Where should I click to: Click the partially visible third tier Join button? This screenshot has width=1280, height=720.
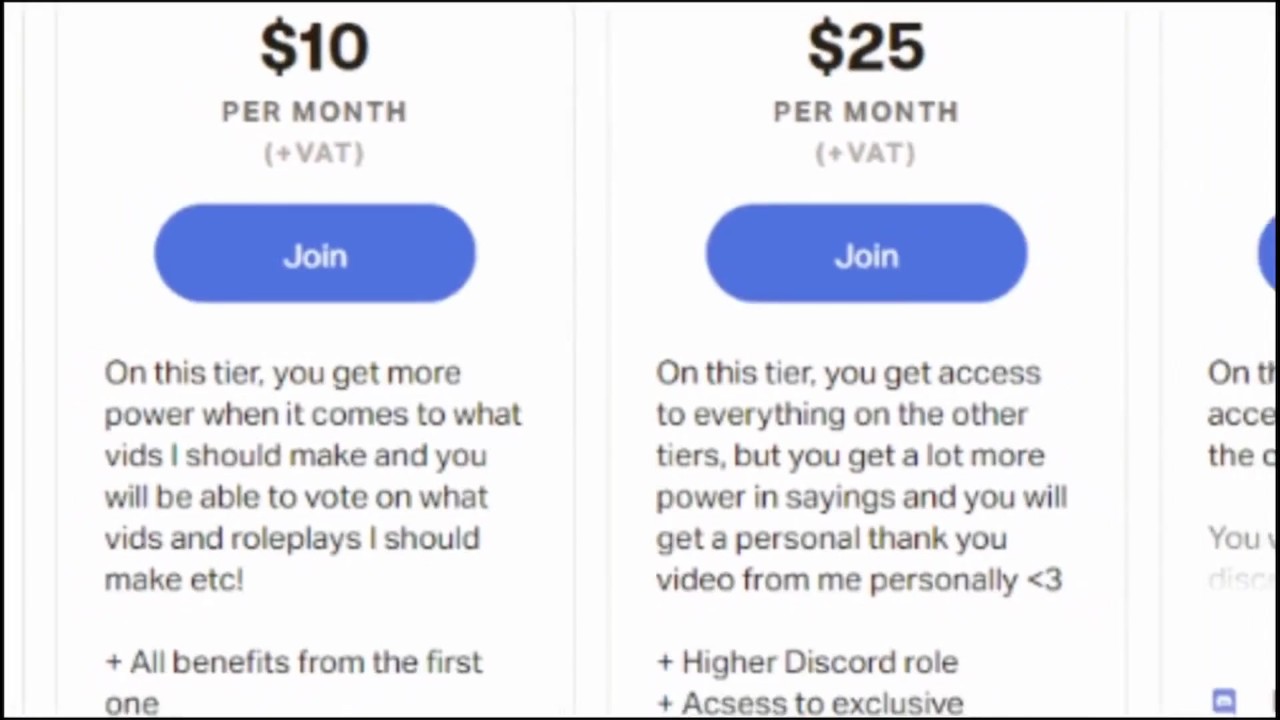(1267, 254)
